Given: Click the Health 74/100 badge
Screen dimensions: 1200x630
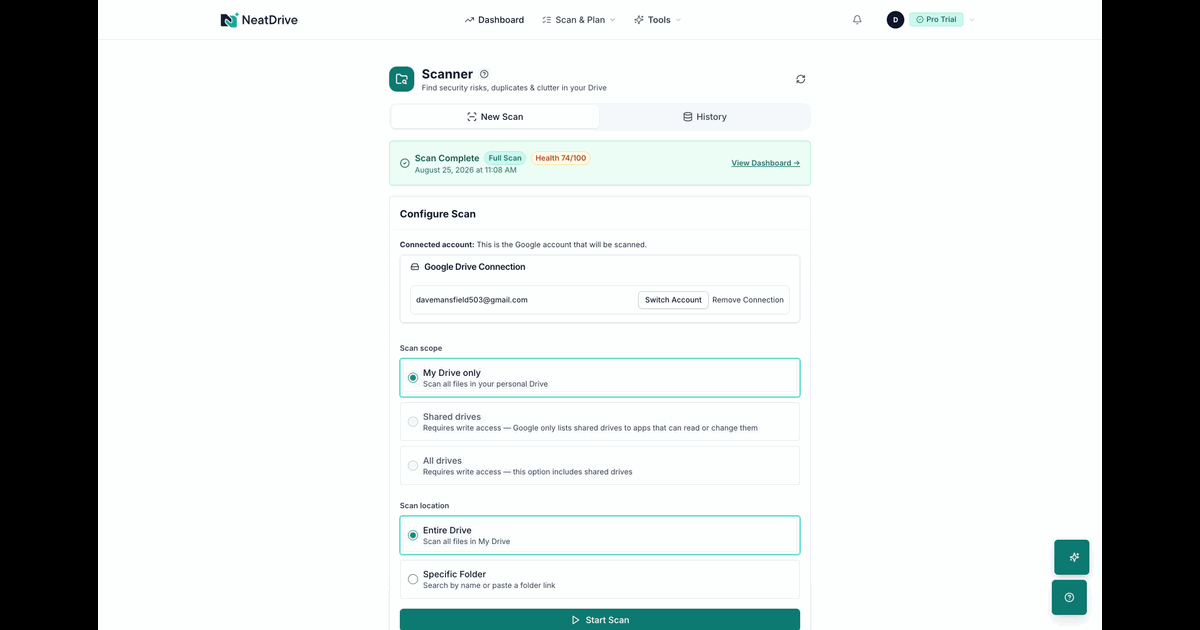Looking at the screenshot, I should pos(560,158).
